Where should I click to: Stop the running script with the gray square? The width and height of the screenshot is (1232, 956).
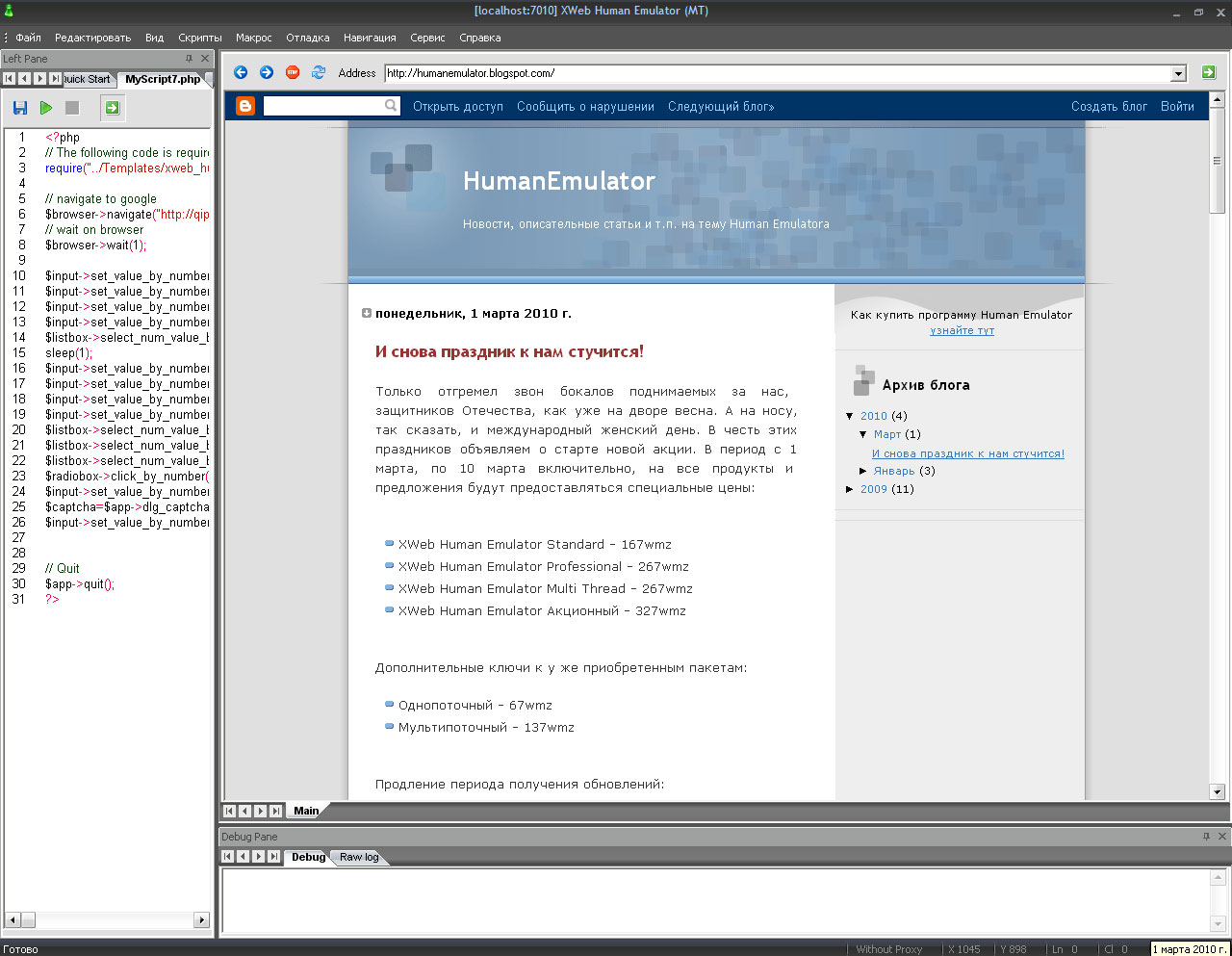pos(72,108)
